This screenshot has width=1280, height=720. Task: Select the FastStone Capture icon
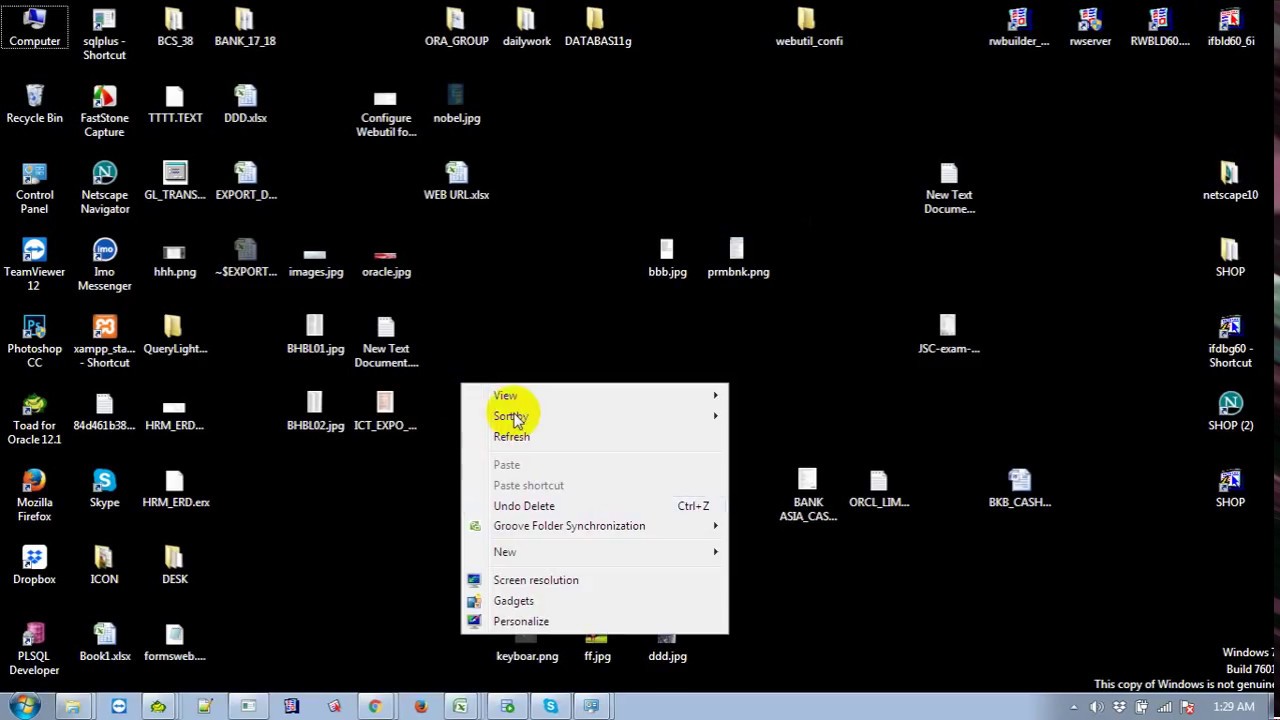[104, 112]
